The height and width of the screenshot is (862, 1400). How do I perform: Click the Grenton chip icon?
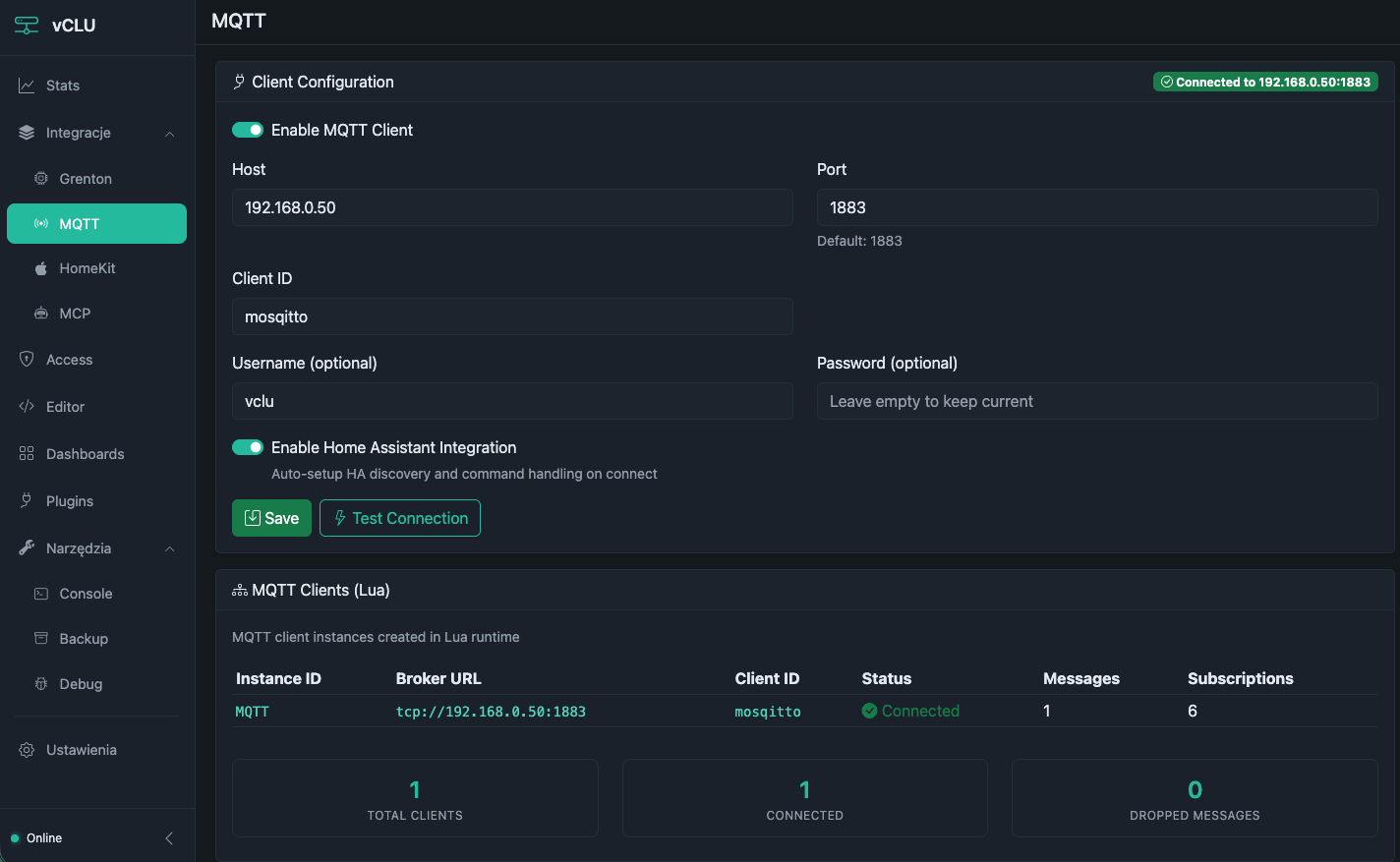pos(41,179)
